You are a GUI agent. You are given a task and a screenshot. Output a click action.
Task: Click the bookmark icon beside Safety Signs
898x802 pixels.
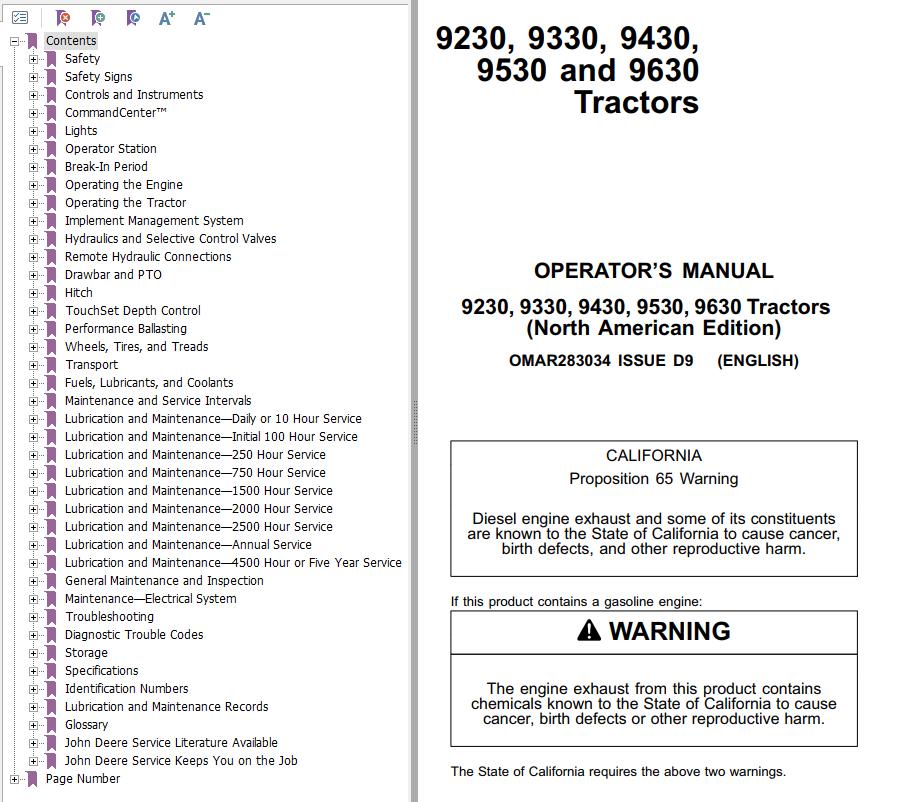(x=51, y=77)
